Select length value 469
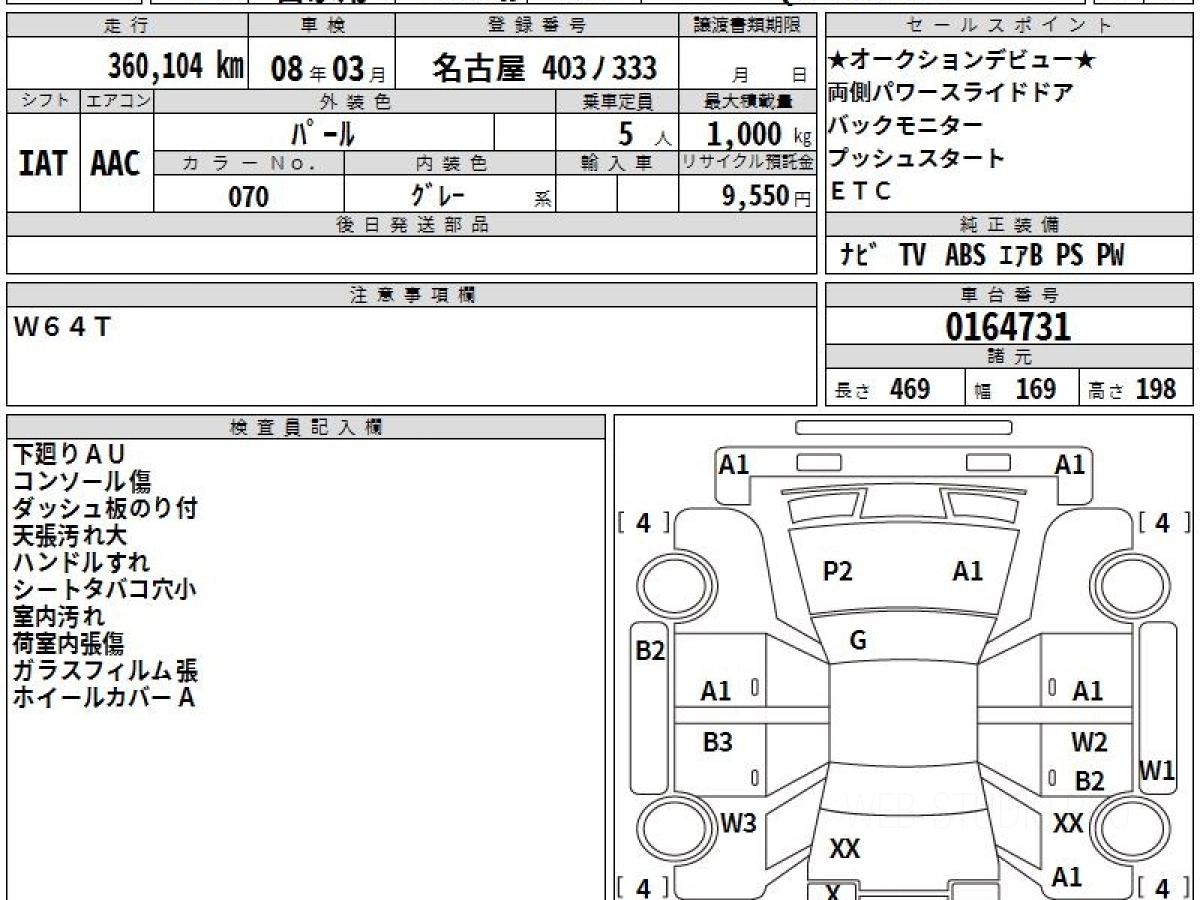Image resolution: width=1200 pixels, height=900 pixels. pos(910,389)
